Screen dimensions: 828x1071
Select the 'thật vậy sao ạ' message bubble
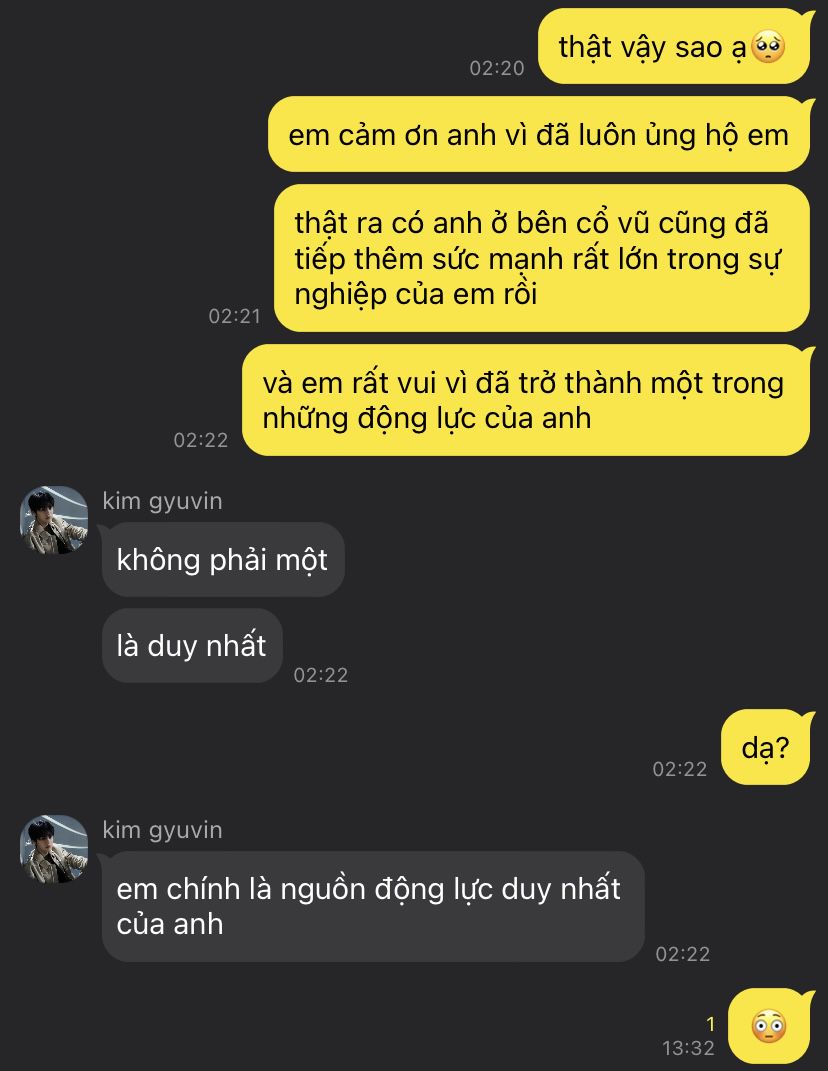(x=674, y=46)
